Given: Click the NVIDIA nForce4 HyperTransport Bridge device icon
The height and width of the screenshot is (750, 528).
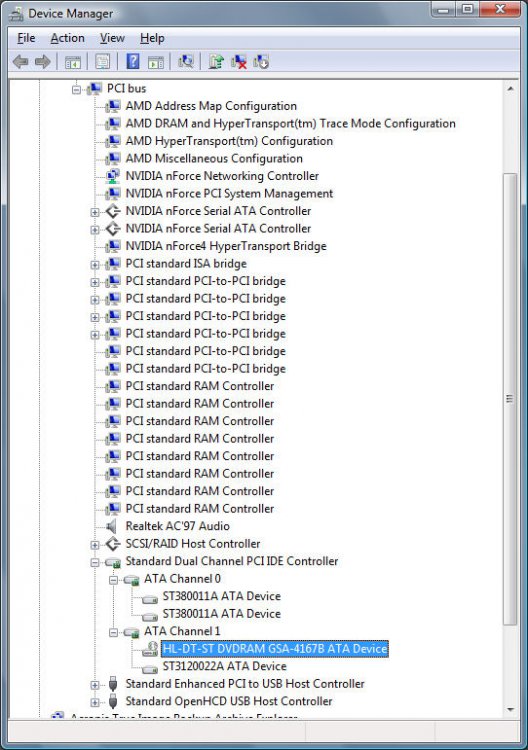Looking at the screenshot, I should (x=113, y=246).
